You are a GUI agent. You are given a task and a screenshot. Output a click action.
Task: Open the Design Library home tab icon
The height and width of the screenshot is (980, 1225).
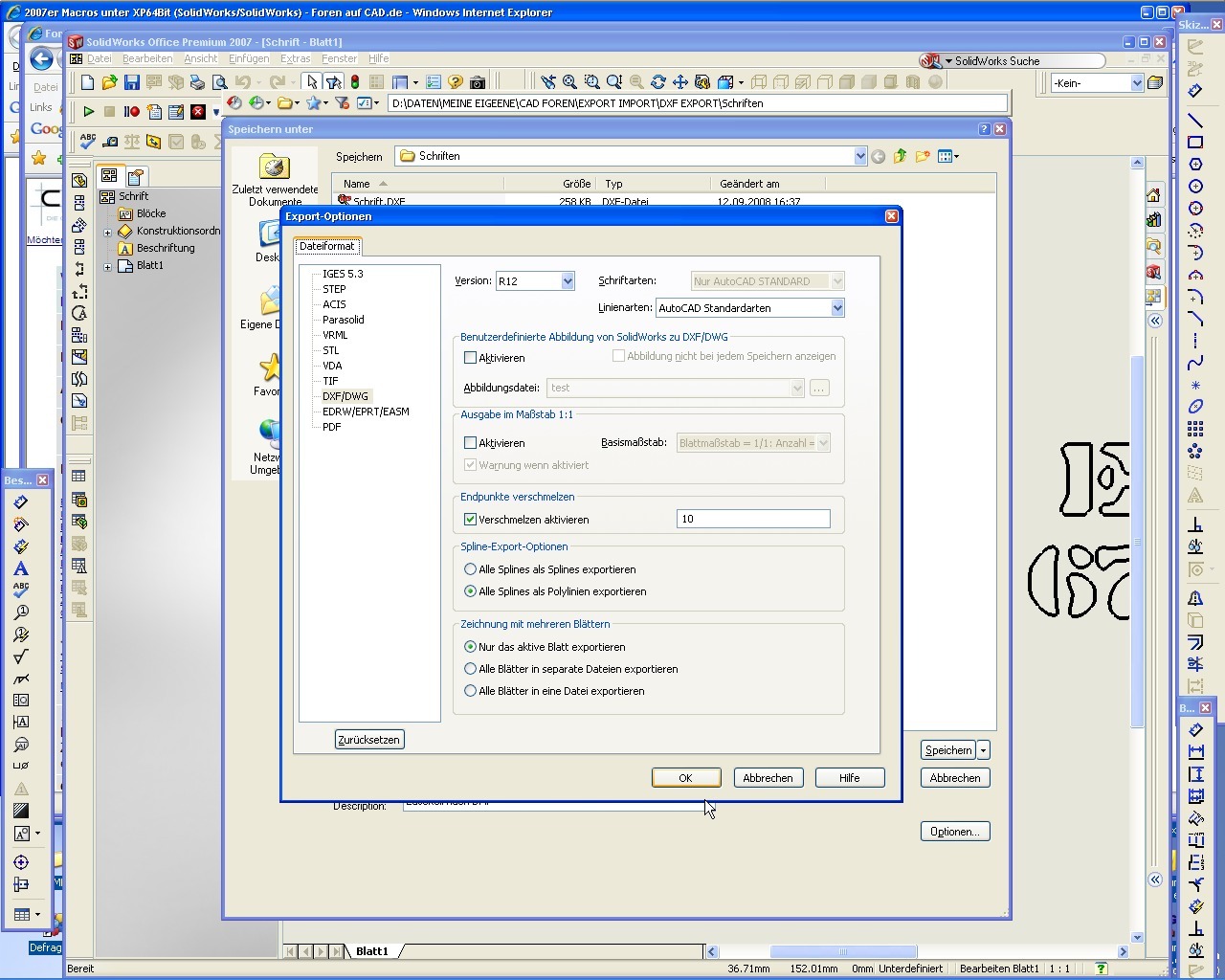(x=1153, y=195)
